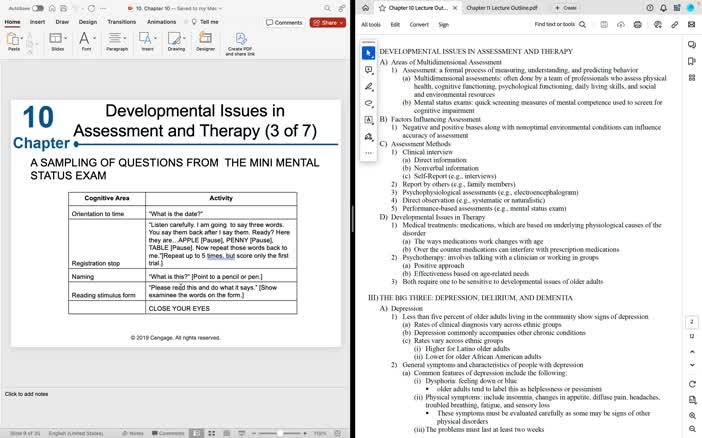Click the collaboration share-people icon in PowerPoint
This screenshot has height=438, width=702.
point(342,9)
